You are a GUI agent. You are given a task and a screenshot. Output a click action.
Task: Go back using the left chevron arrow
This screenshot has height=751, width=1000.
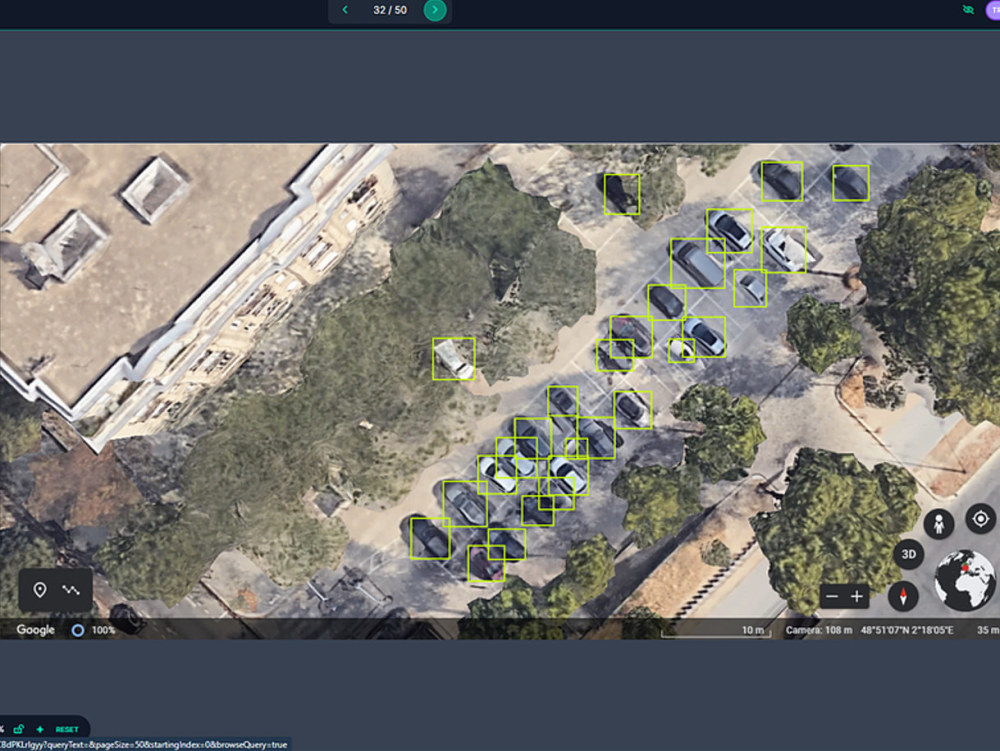pos(345,10)
